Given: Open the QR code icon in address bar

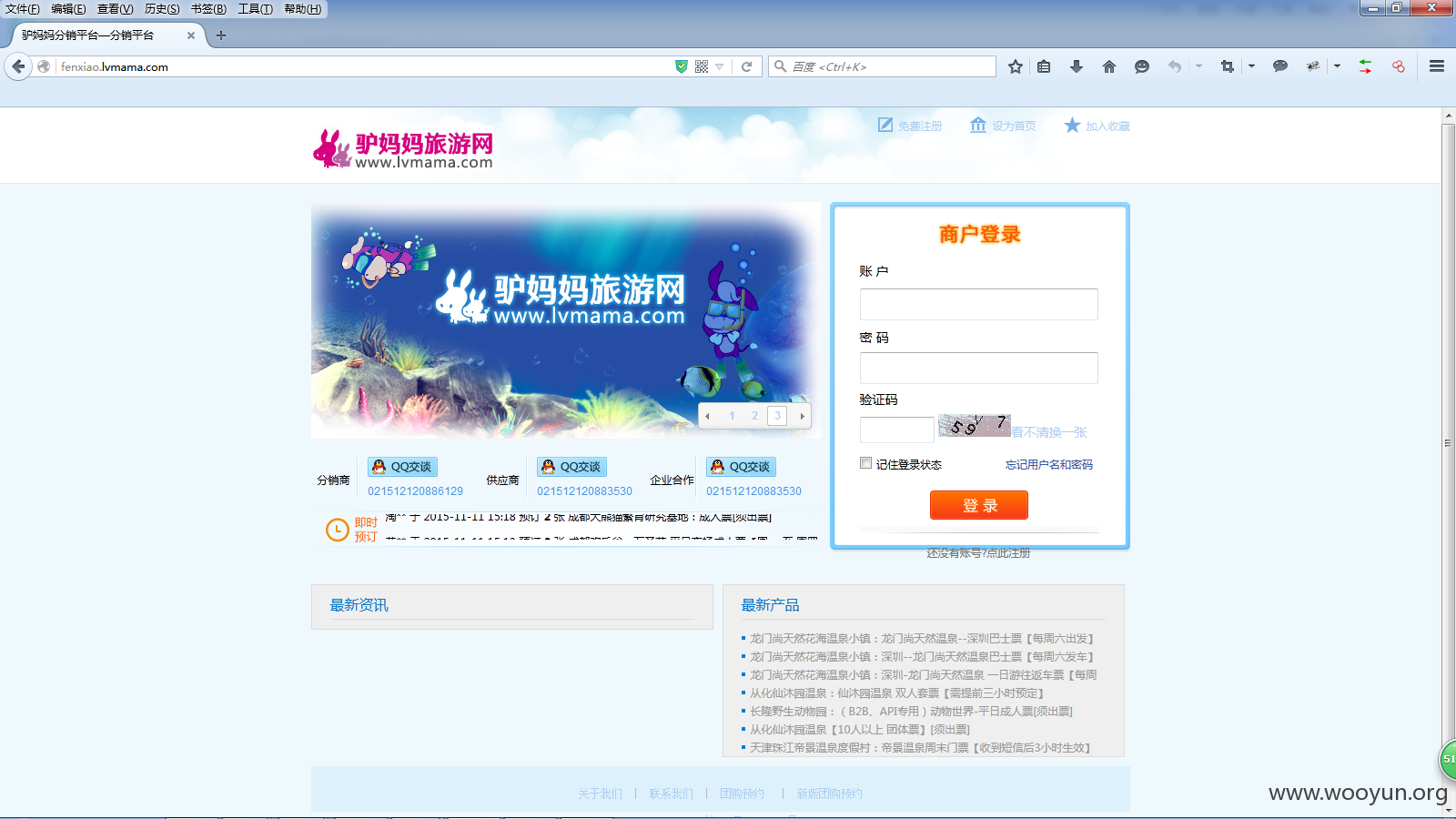Looking at the screenshot, I should point(702,66).
